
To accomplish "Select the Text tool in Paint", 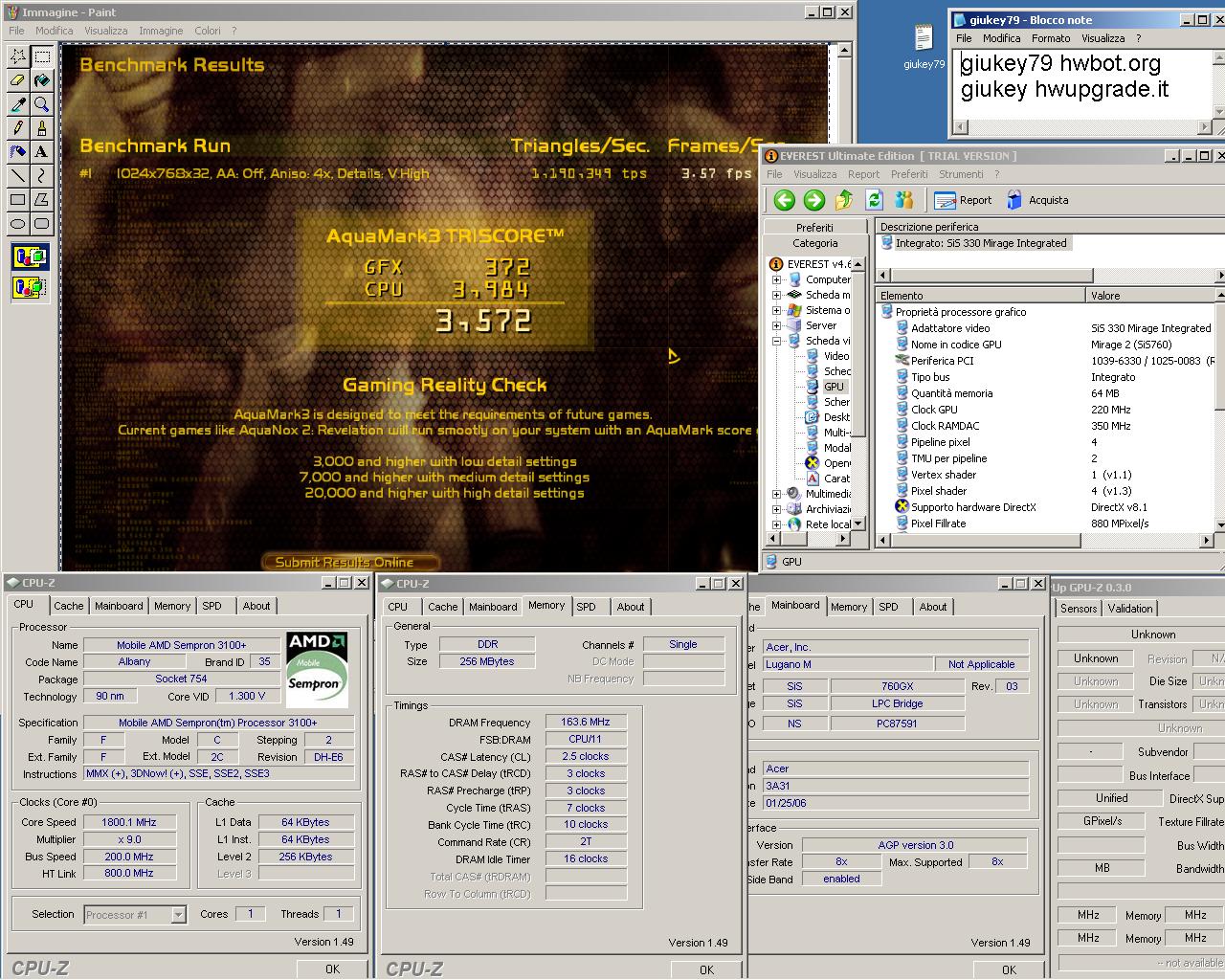I will (41, 152).
